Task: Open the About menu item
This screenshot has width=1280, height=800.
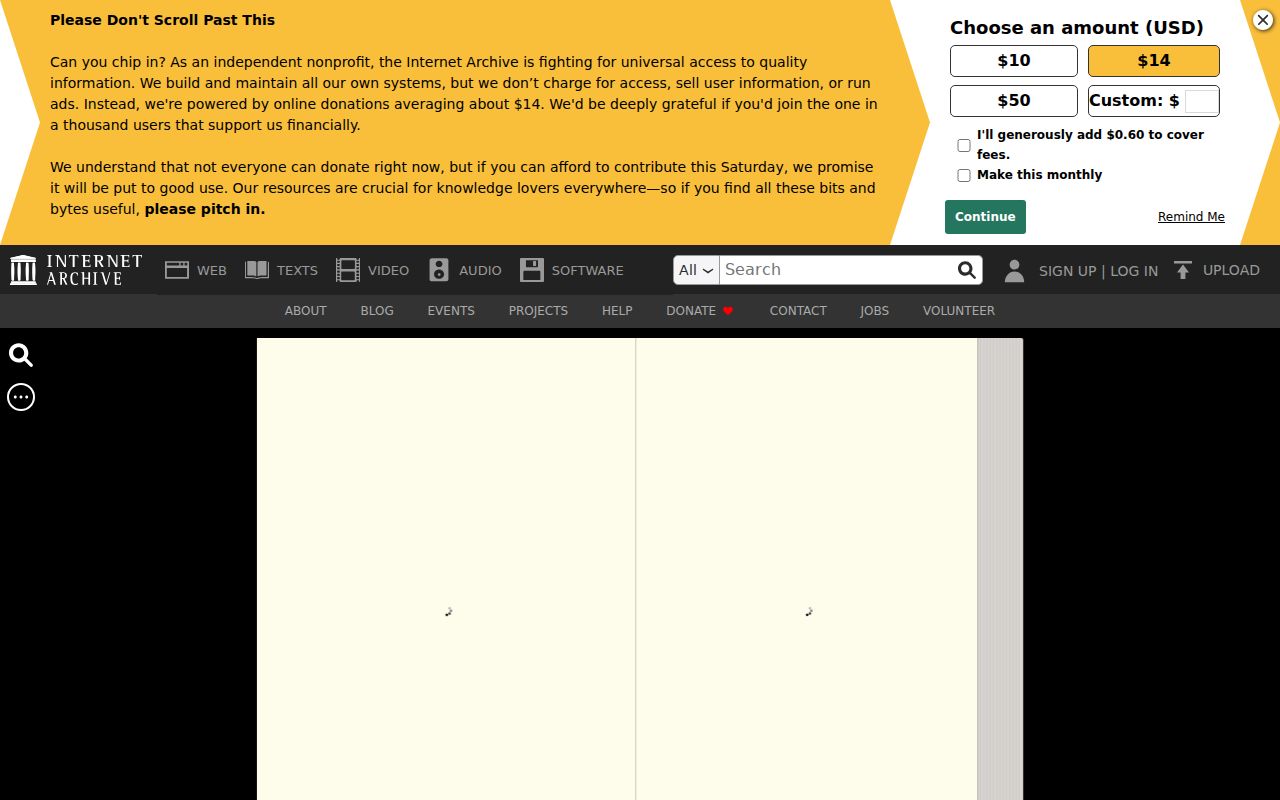Action: click(305, 311)
